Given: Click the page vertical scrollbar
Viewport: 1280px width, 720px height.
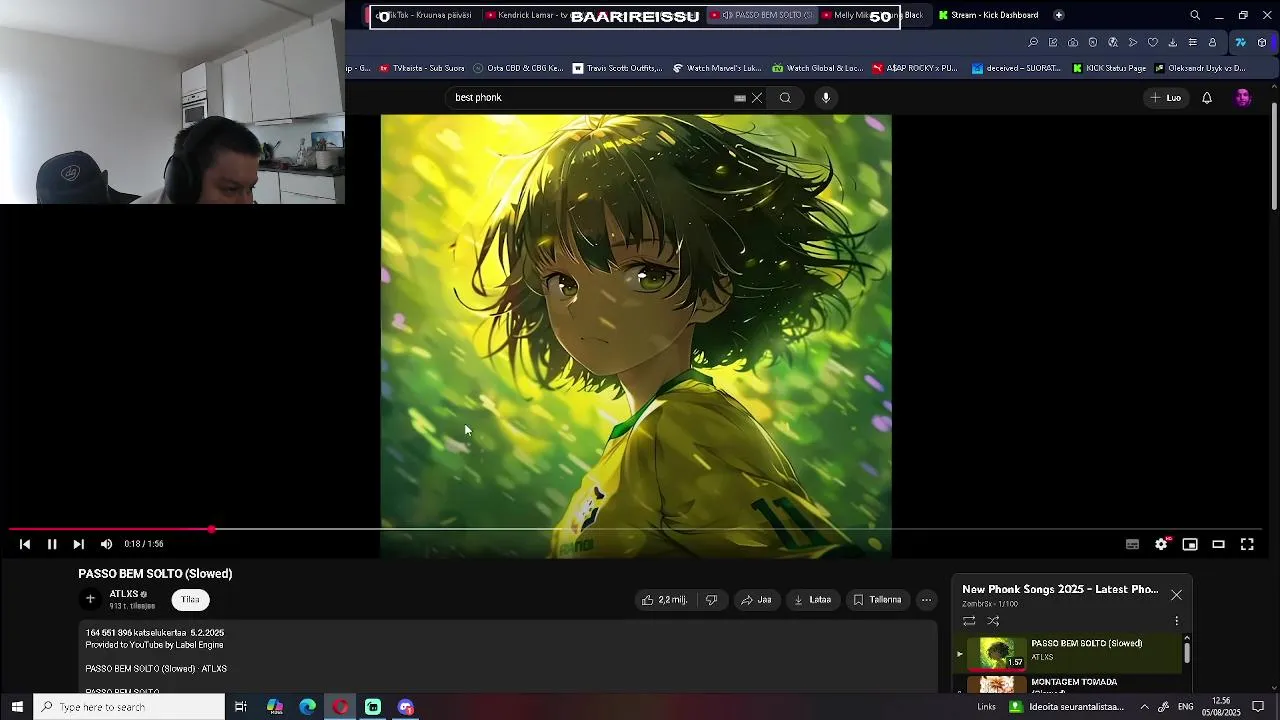Looking at the screenshot, I should click(1274, 157).
